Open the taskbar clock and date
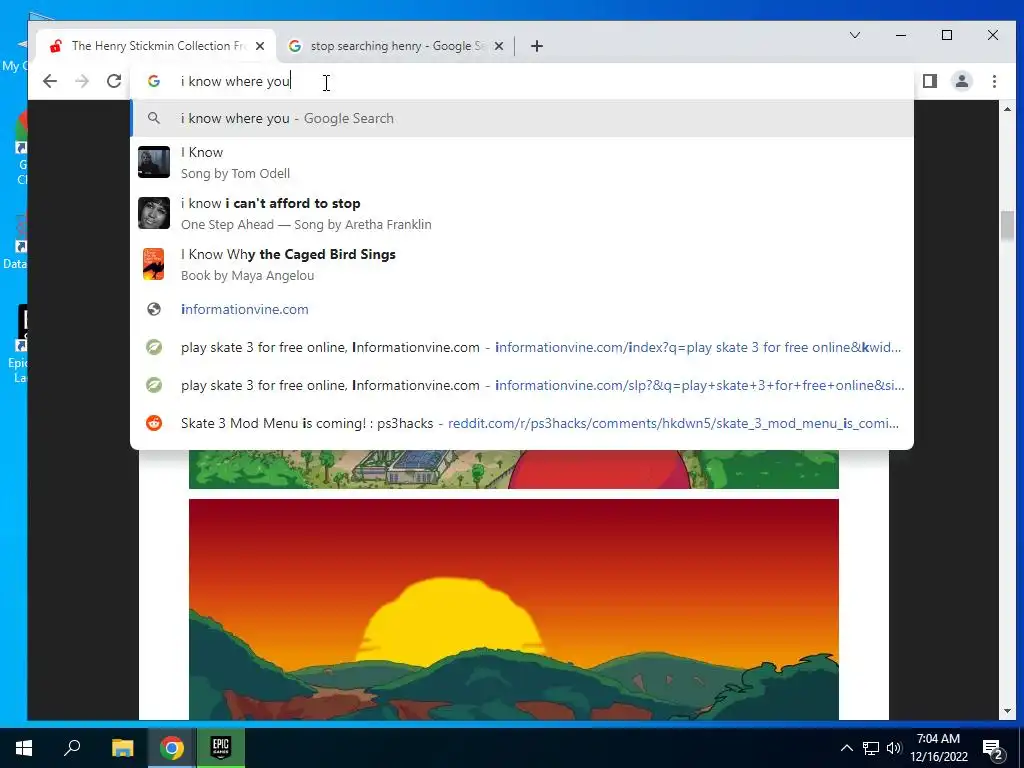 coord(939,748)
